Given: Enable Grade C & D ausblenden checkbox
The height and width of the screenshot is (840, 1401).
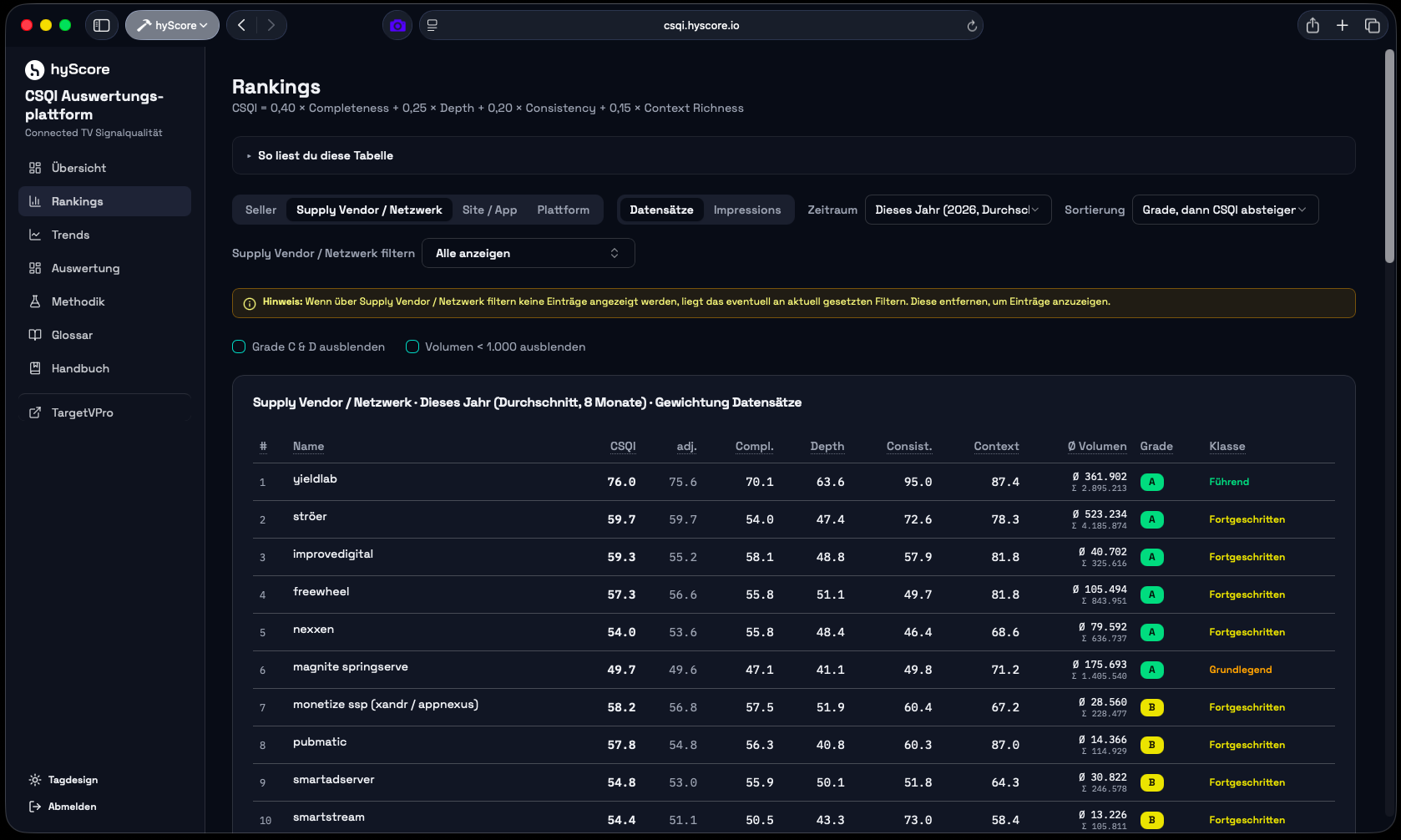Looking at the screenshot, I should pos(239,347).
